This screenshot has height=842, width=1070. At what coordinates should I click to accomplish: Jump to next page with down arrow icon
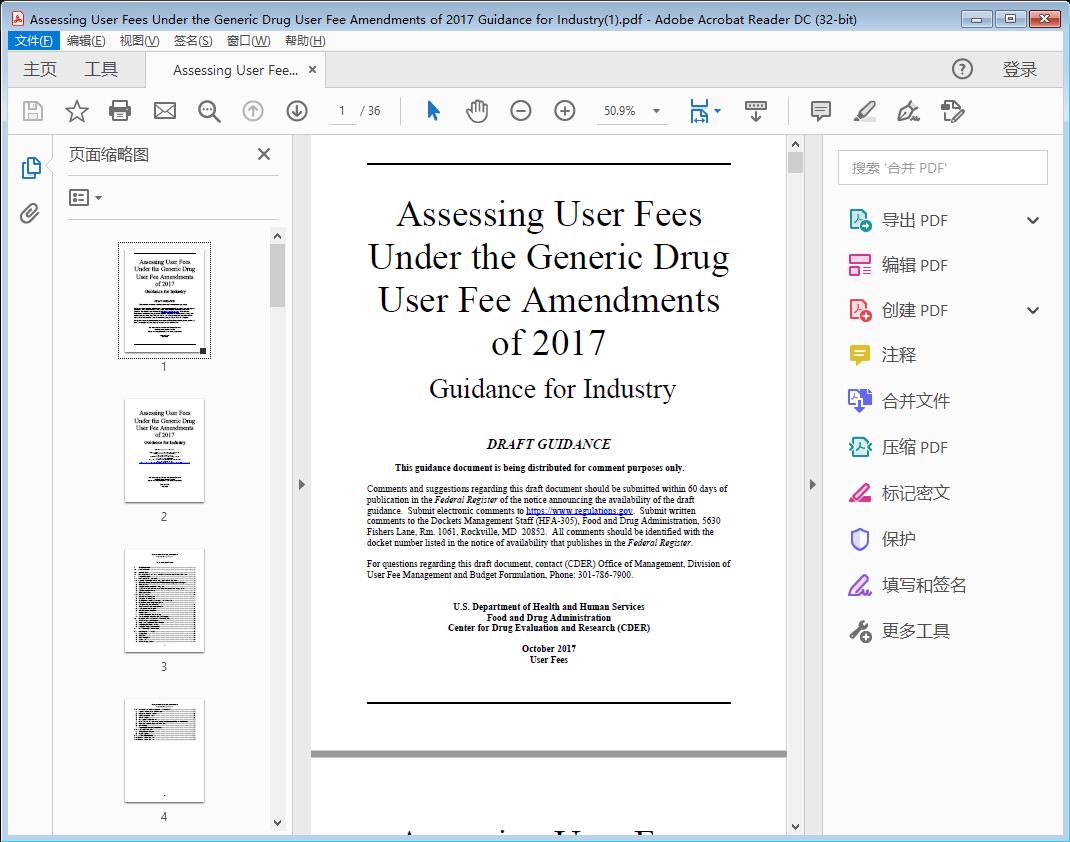297,111
